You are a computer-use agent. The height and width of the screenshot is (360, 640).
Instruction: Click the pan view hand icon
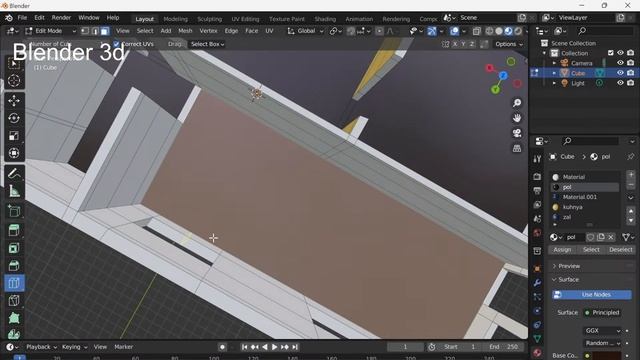[517, 118]
